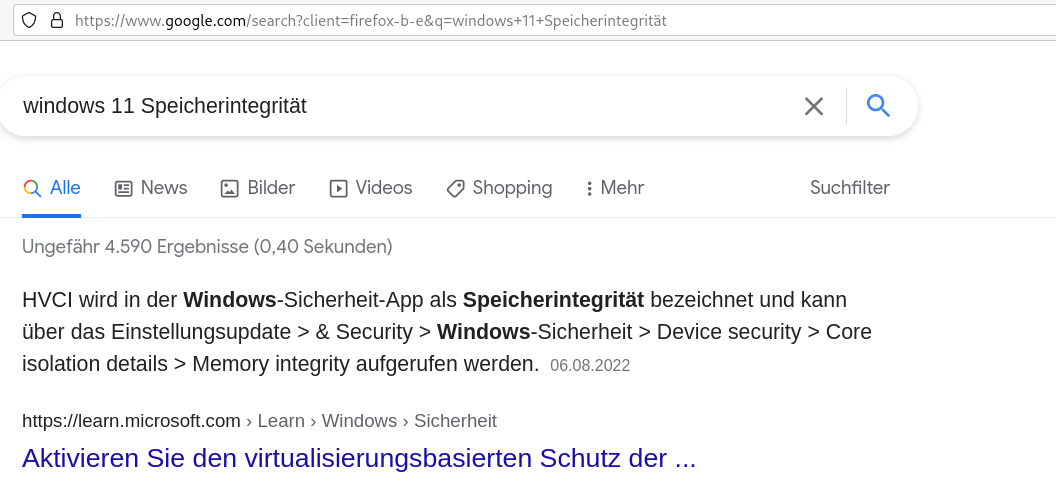
Task: Click the blue magnifier search button
Action: pyautogui.click(x=878, y=105)
